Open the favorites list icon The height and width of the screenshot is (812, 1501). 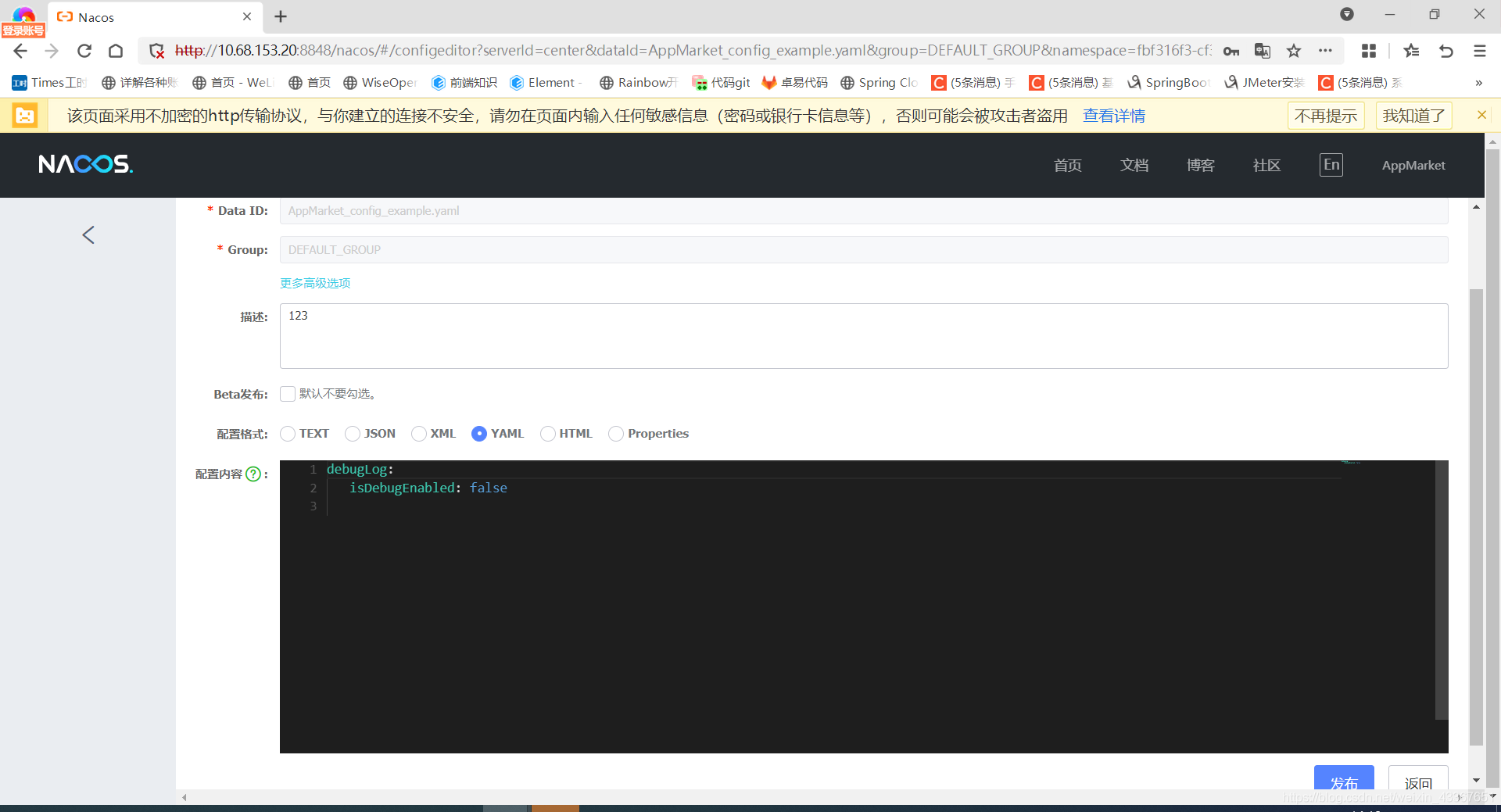[1411, 51]
